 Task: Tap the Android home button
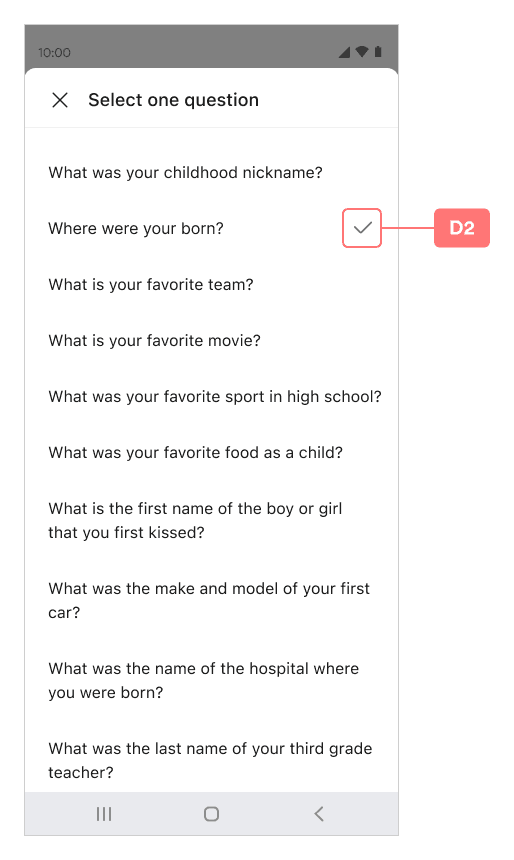pyautogui.click(x=211, y=814)
